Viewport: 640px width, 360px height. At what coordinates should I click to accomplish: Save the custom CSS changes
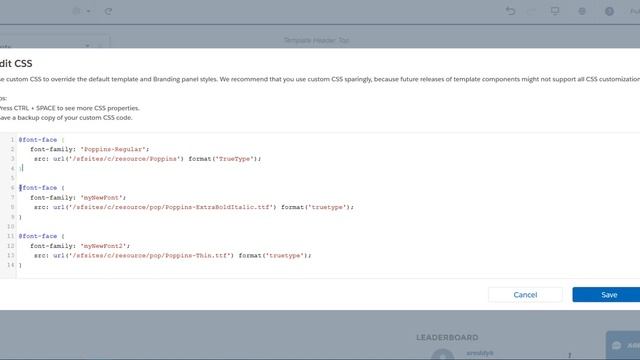[x=607, y=295]
